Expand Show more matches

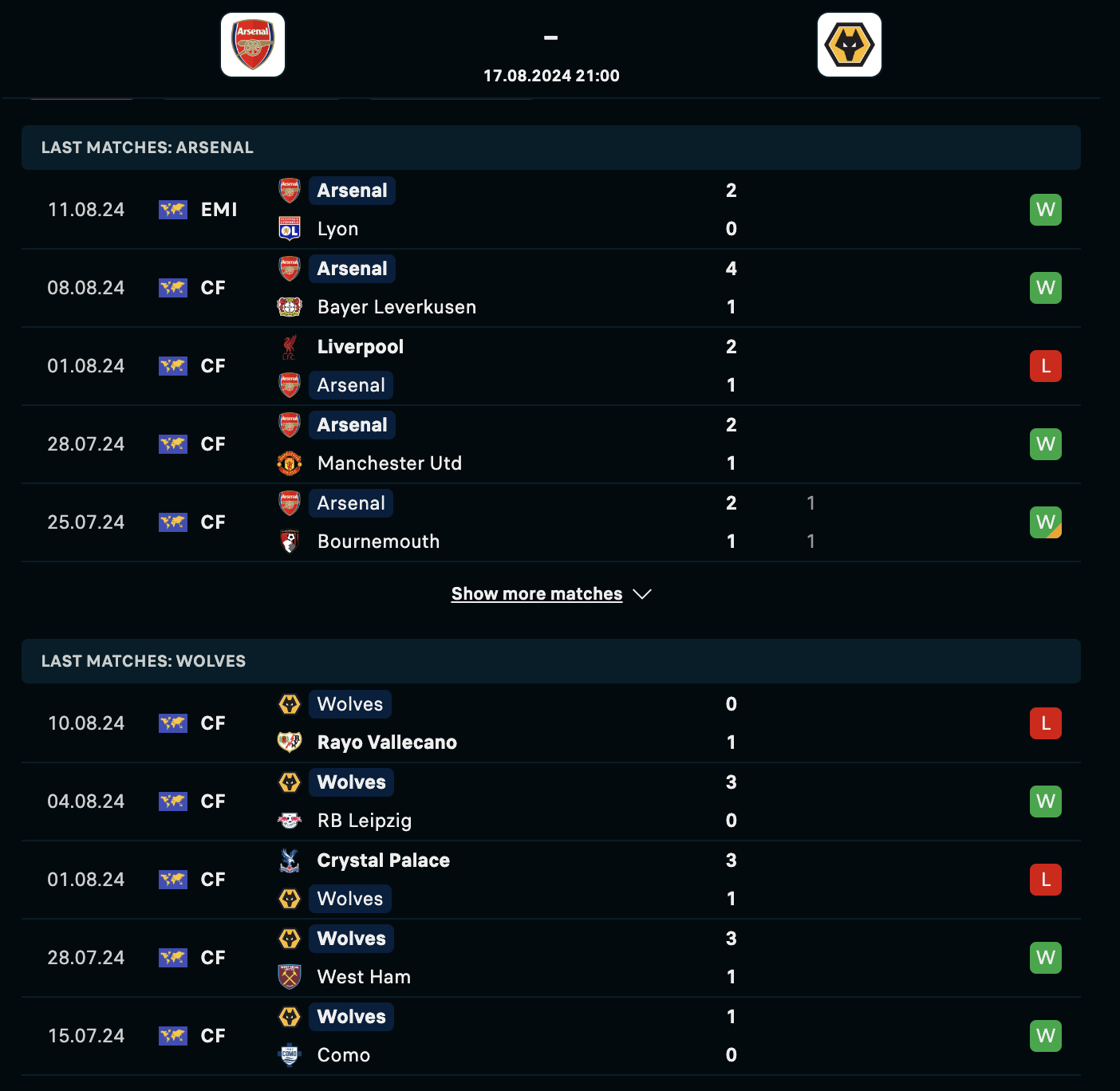click(551, 593)
